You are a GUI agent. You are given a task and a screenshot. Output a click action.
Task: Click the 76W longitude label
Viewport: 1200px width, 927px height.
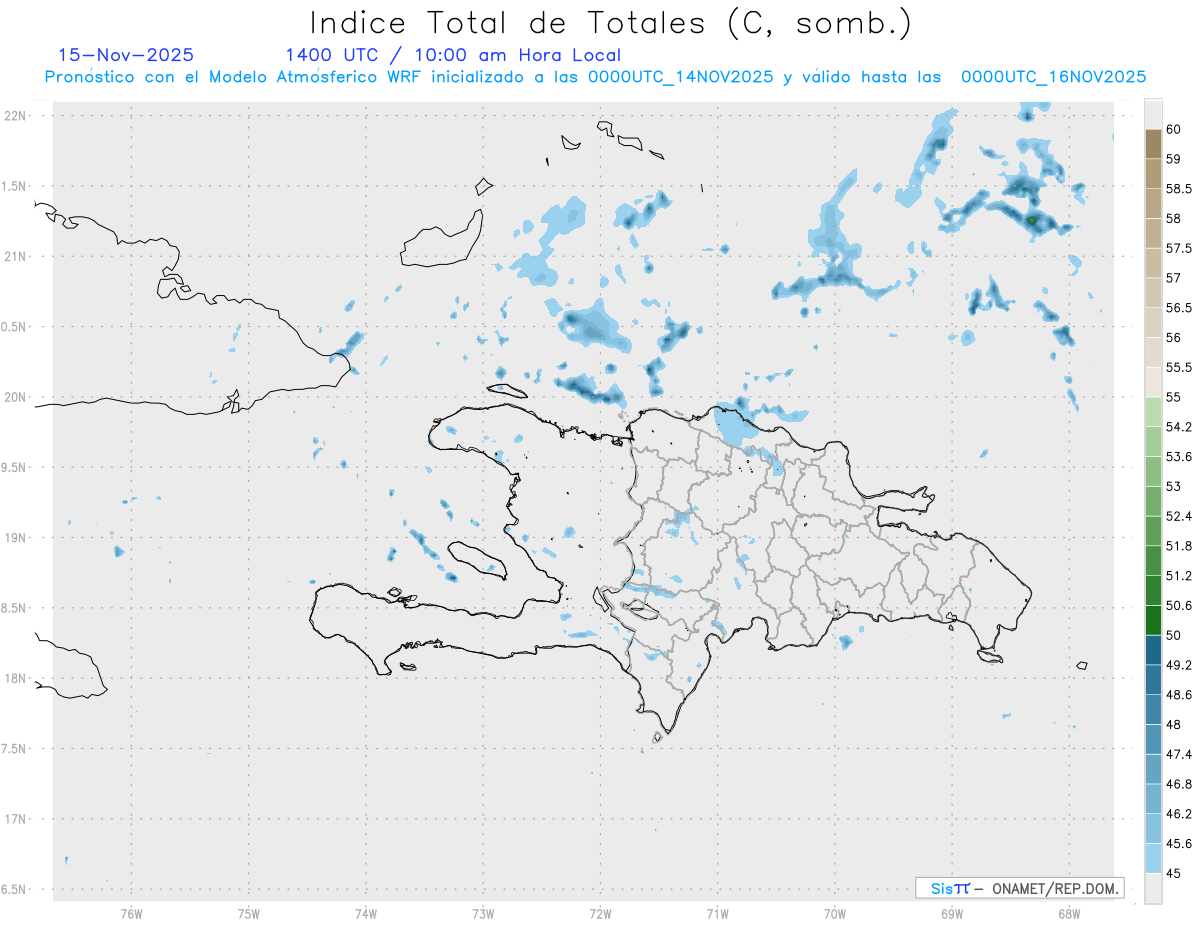coord(131,913)
